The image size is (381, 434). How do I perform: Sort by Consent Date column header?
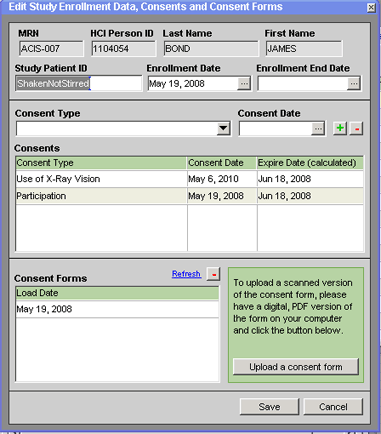(x=222, y=163)
